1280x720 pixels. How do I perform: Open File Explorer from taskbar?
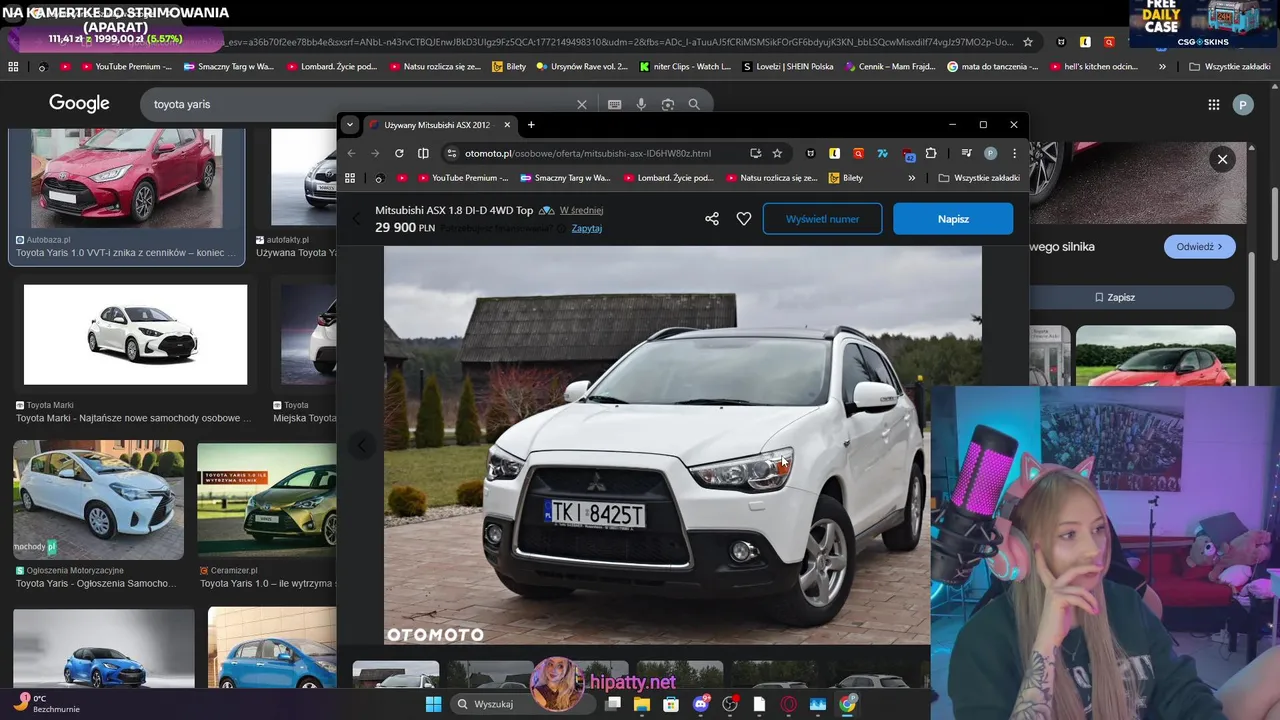point(641,704)
